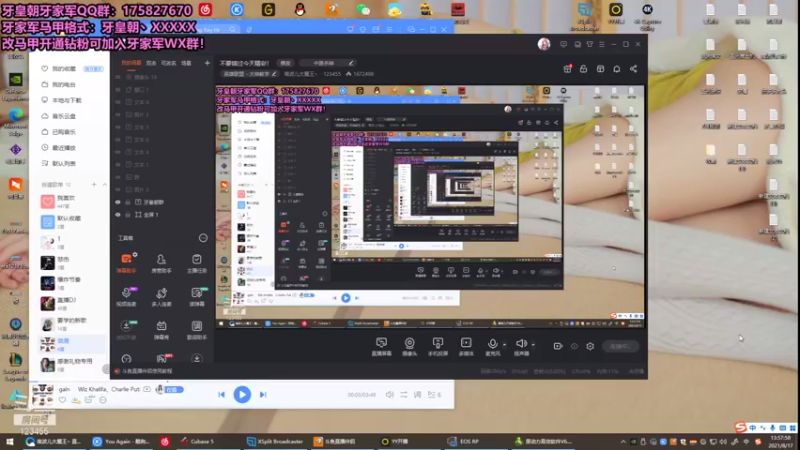This screenshot has width=800, height=450.
Task: Skip to next track
Action: pyautogui.click(x=263, y=394)
